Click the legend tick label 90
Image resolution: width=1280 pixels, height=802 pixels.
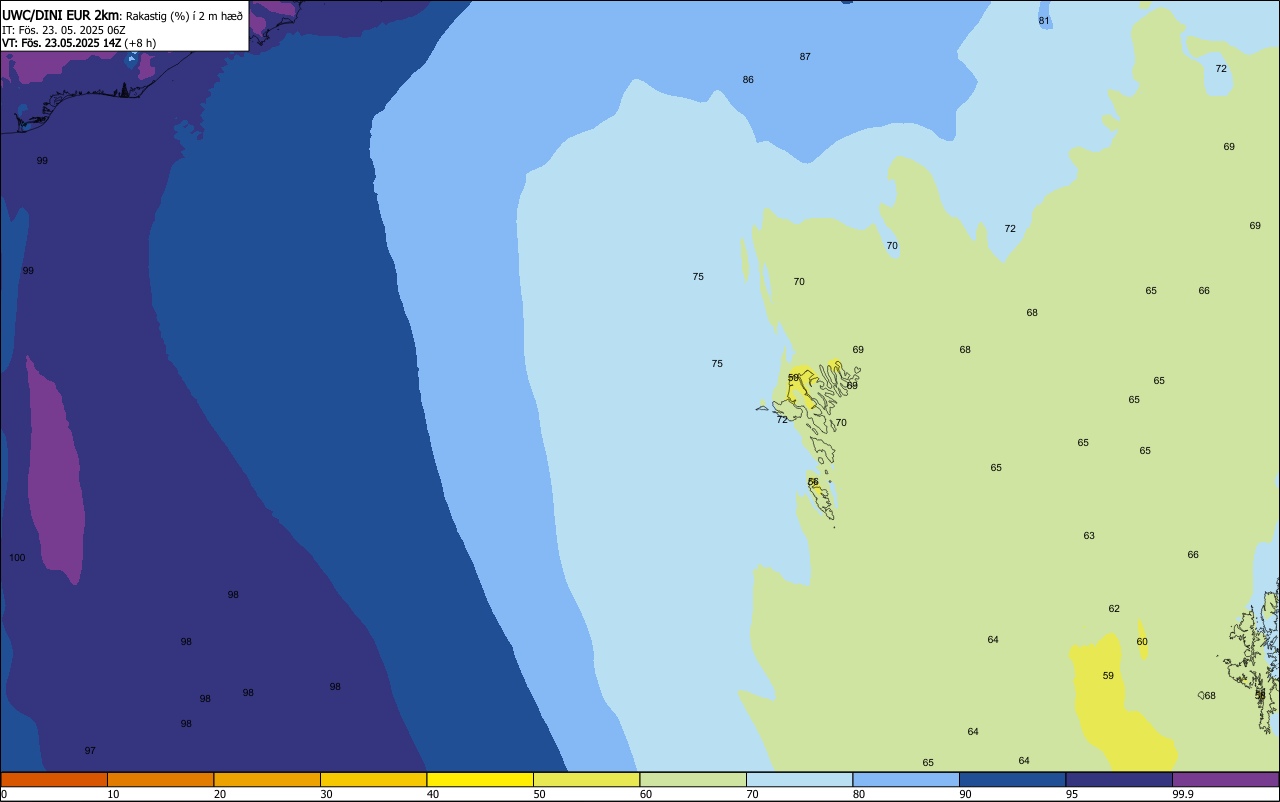click(x=965, y=794)
